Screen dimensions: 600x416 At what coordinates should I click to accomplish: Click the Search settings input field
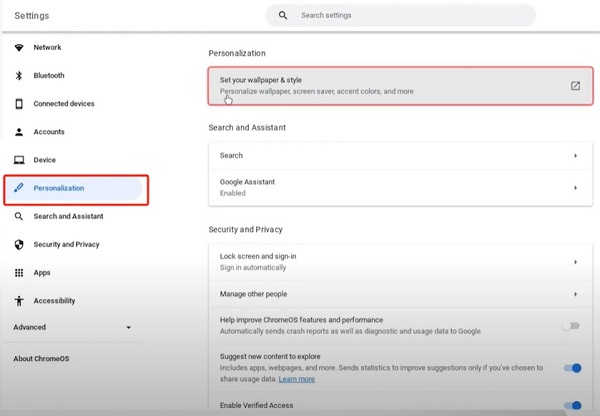(x=401, y=15)
